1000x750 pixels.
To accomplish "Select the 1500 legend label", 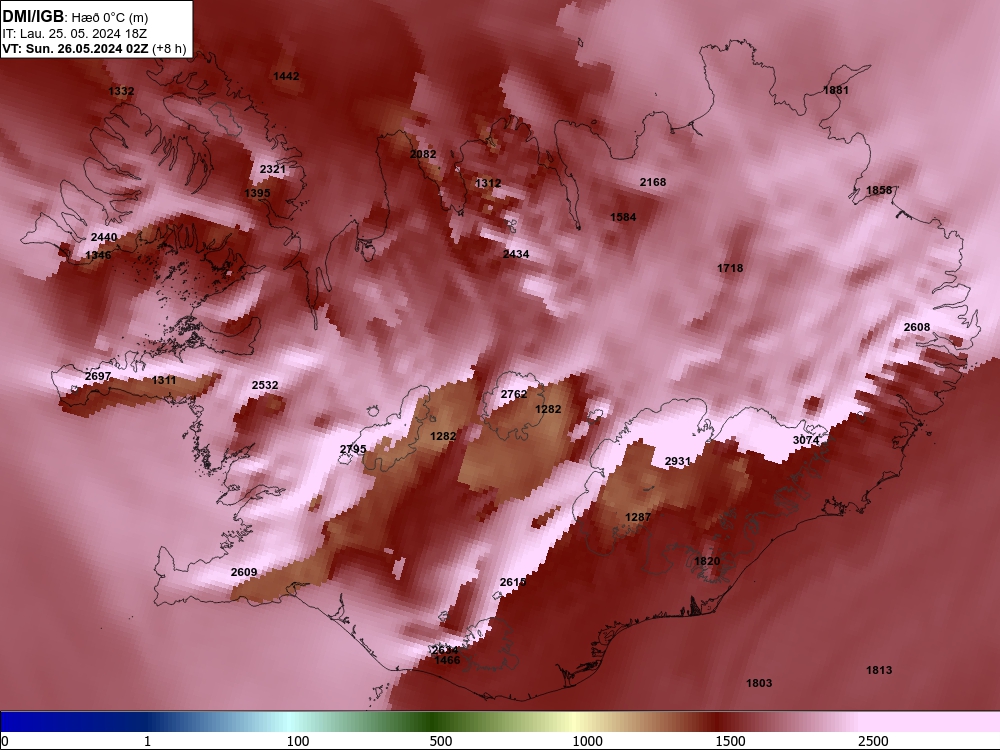I will pyautogui.click(x=730, y=741).
